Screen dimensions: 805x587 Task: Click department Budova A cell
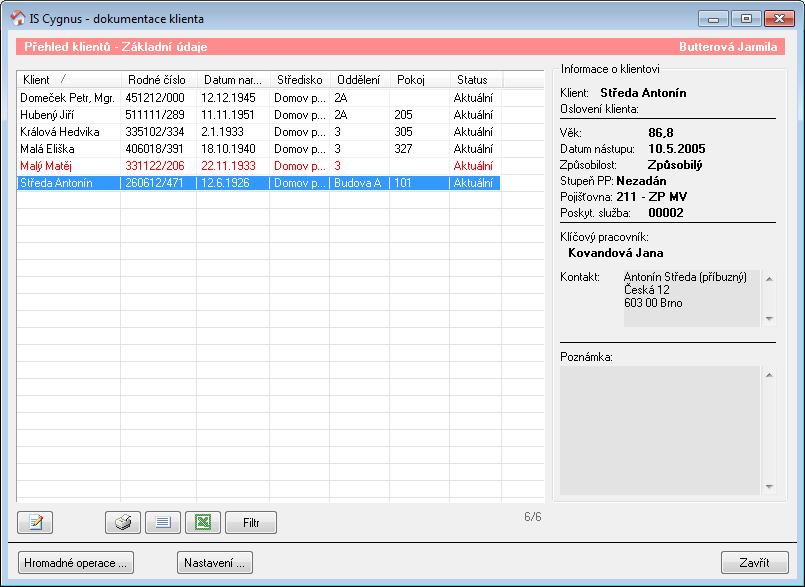tap(358, 183)
